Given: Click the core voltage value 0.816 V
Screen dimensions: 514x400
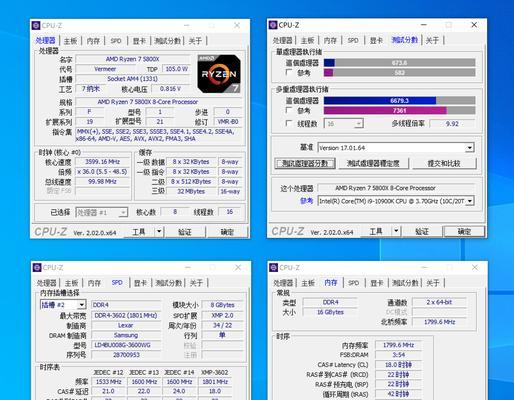Looking at the screenshot, I should click(170, 89).
